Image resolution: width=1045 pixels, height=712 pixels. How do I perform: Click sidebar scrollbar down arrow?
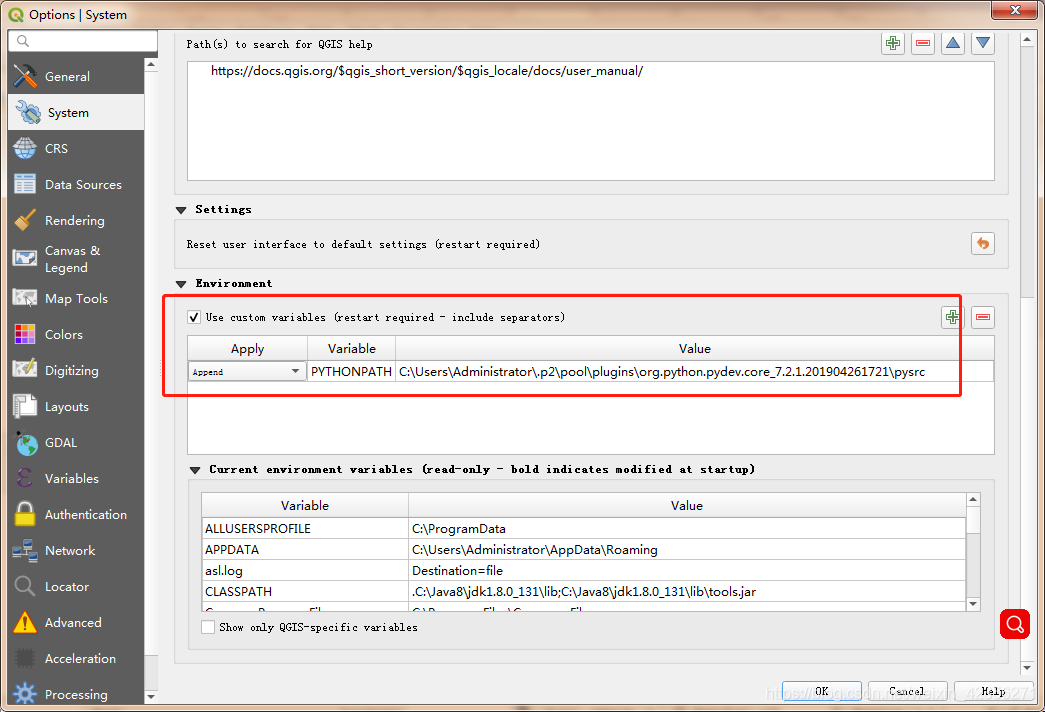point(151,697)
